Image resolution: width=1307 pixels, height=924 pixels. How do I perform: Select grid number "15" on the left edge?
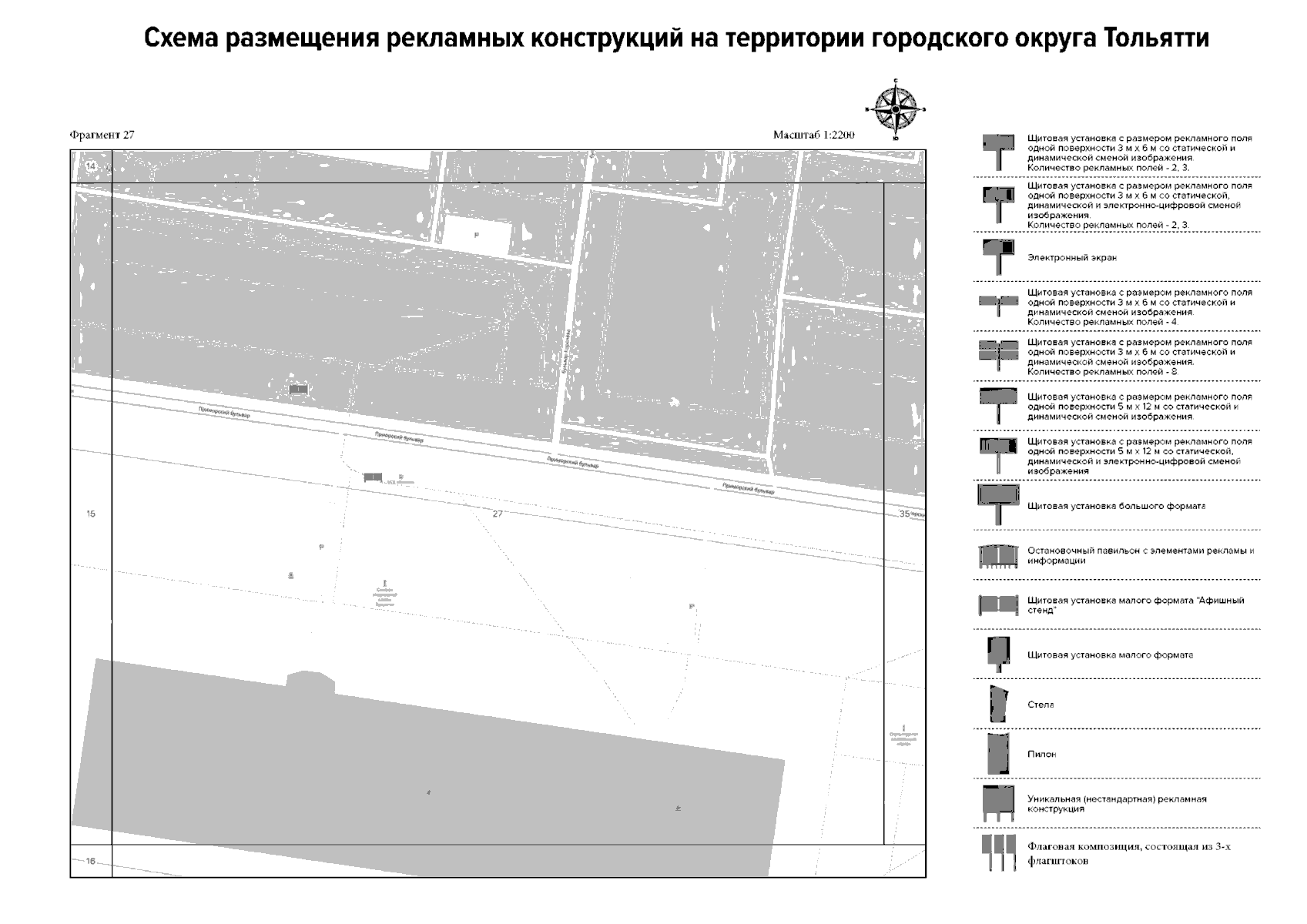[x=90, y=512]
